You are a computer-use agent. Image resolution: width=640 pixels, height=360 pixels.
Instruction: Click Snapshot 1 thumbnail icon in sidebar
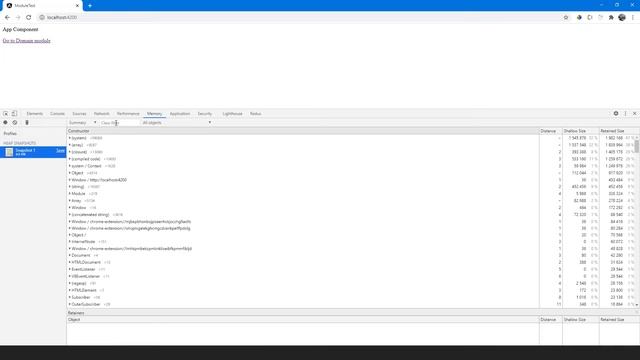point(9,152)
